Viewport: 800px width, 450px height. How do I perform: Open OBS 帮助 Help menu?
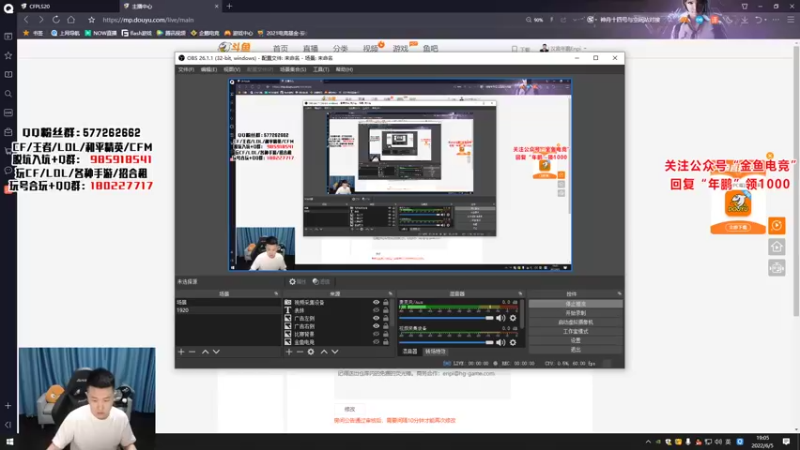tap(344, 69)
